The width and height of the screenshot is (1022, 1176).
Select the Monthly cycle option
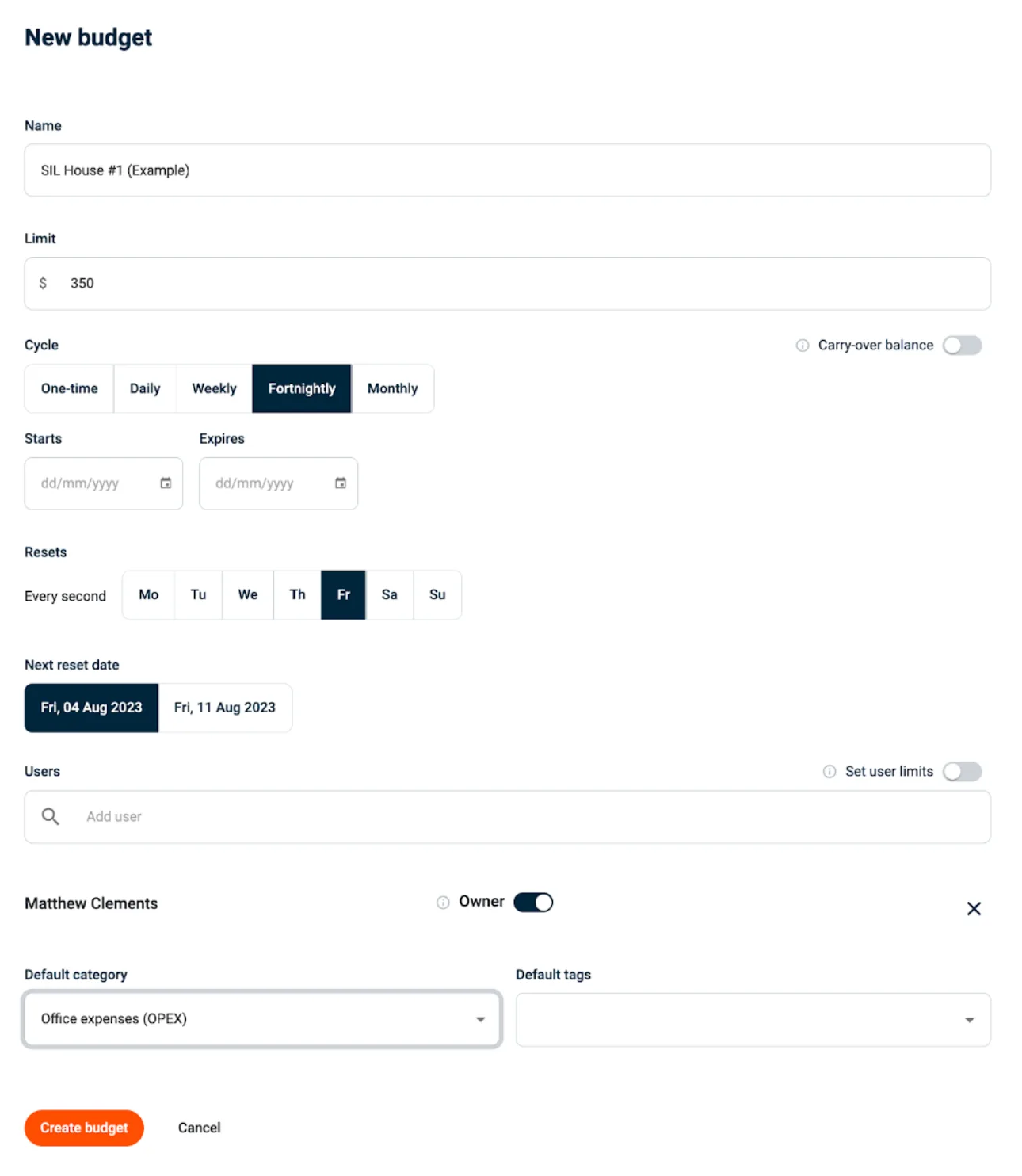[x=392, y=388]
